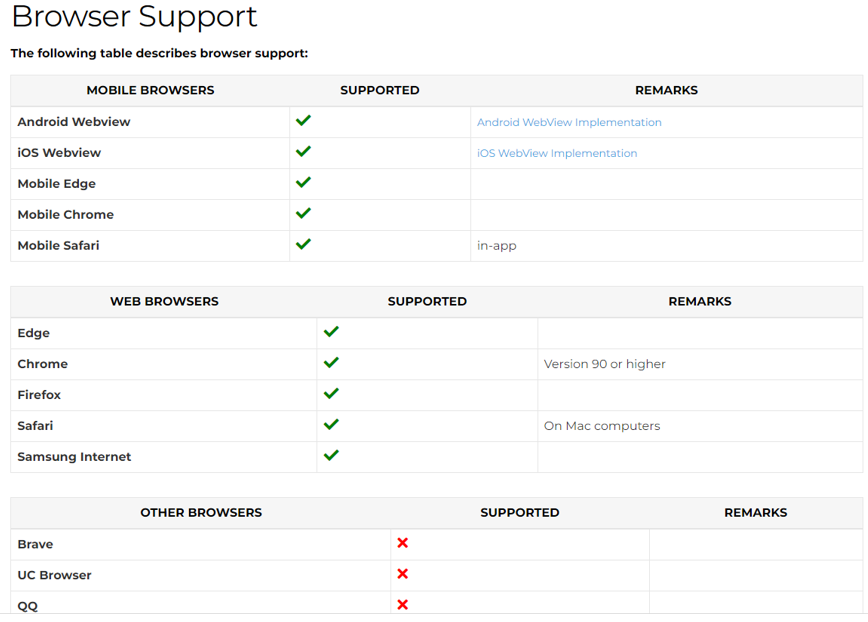The height and width of the screenshot is (622, 868).
Task: Click the Mobile Safari row label
Action: (58, 246)
